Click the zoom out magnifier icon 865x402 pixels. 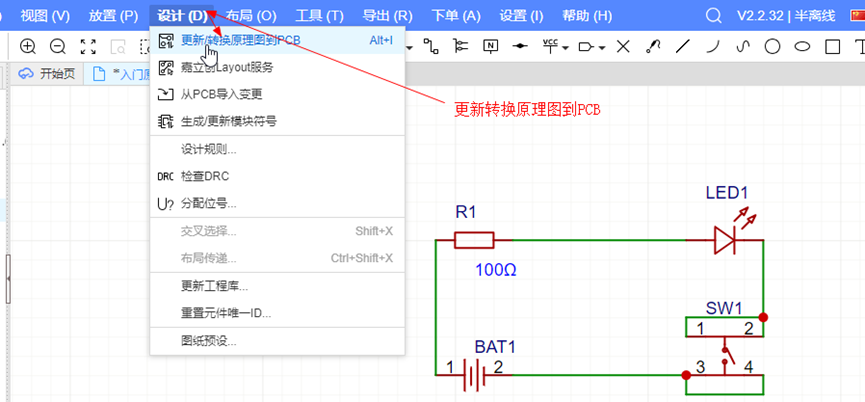(x=58, y=47)
